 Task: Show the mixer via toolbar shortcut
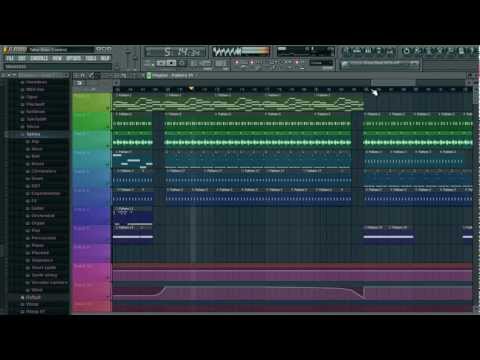(390, 51)
